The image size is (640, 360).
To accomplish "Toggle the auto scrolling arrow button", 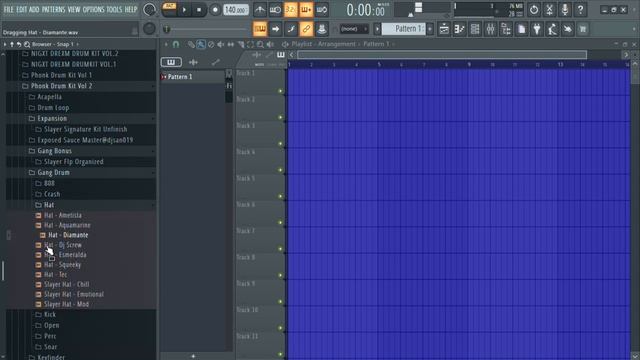I will click(x=275, y=29).
